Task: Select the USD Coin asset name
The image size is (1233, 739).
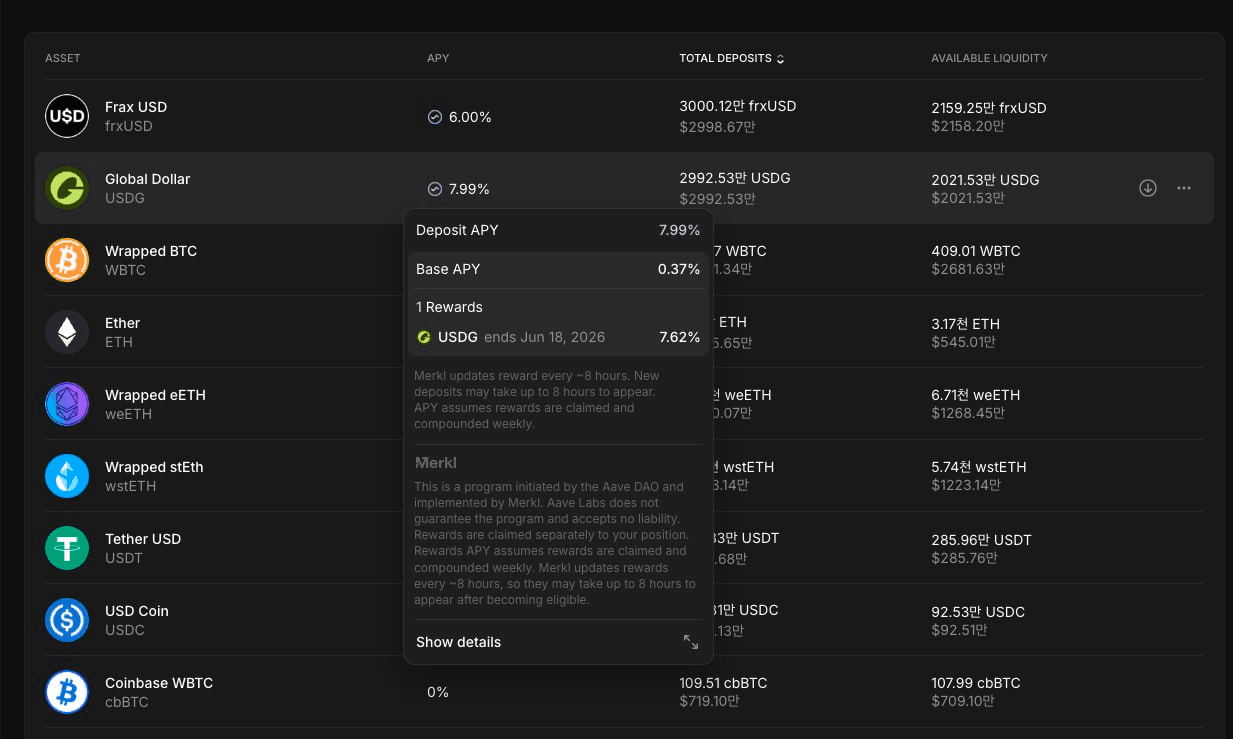Action: pos(137,611)
